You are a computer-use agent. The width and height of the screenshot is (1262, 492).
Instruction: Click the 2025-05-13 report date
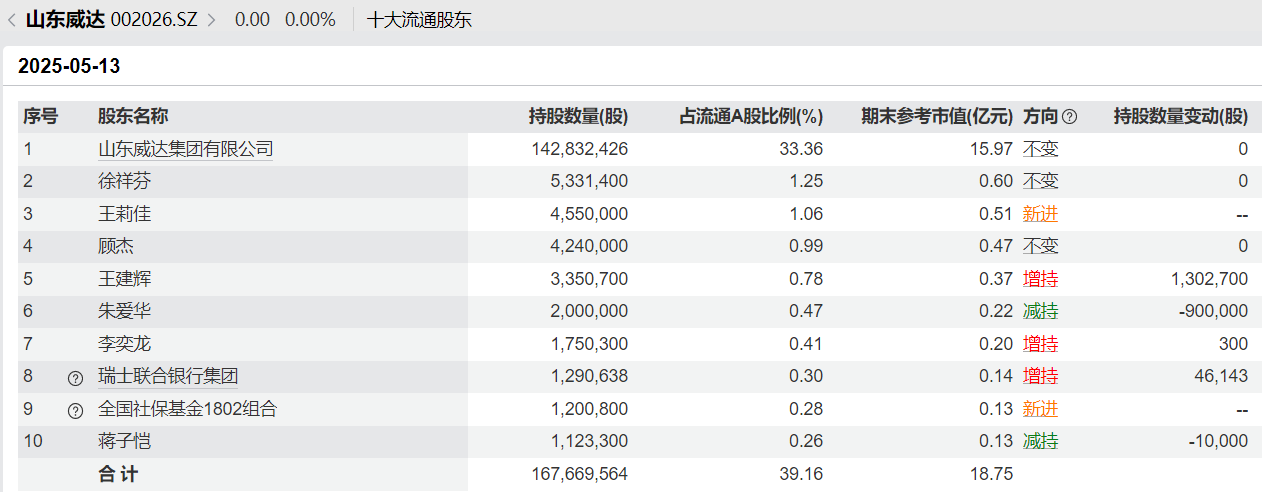pyautogui.click(x=69, y=67)
